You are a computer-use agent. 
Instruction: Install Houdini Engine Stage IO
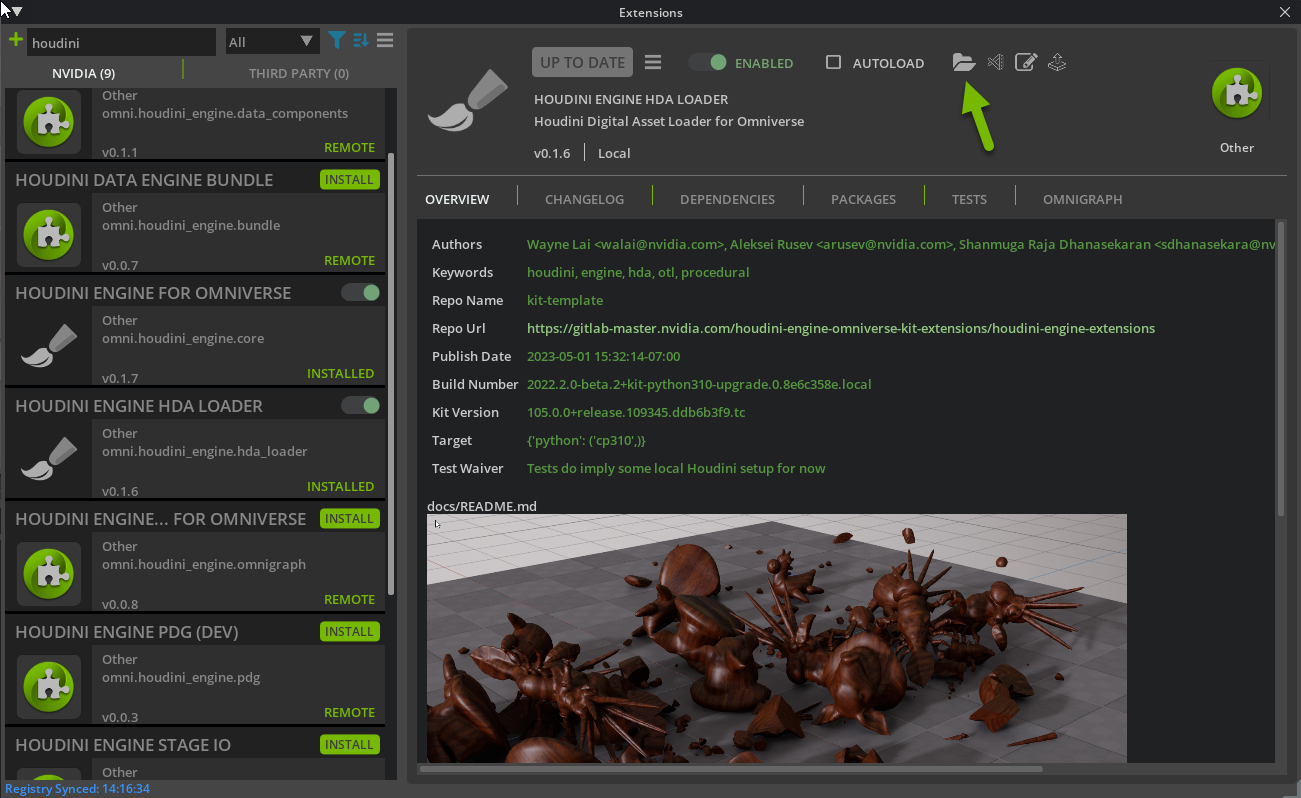pyautogui.click(x=349, y=745)
